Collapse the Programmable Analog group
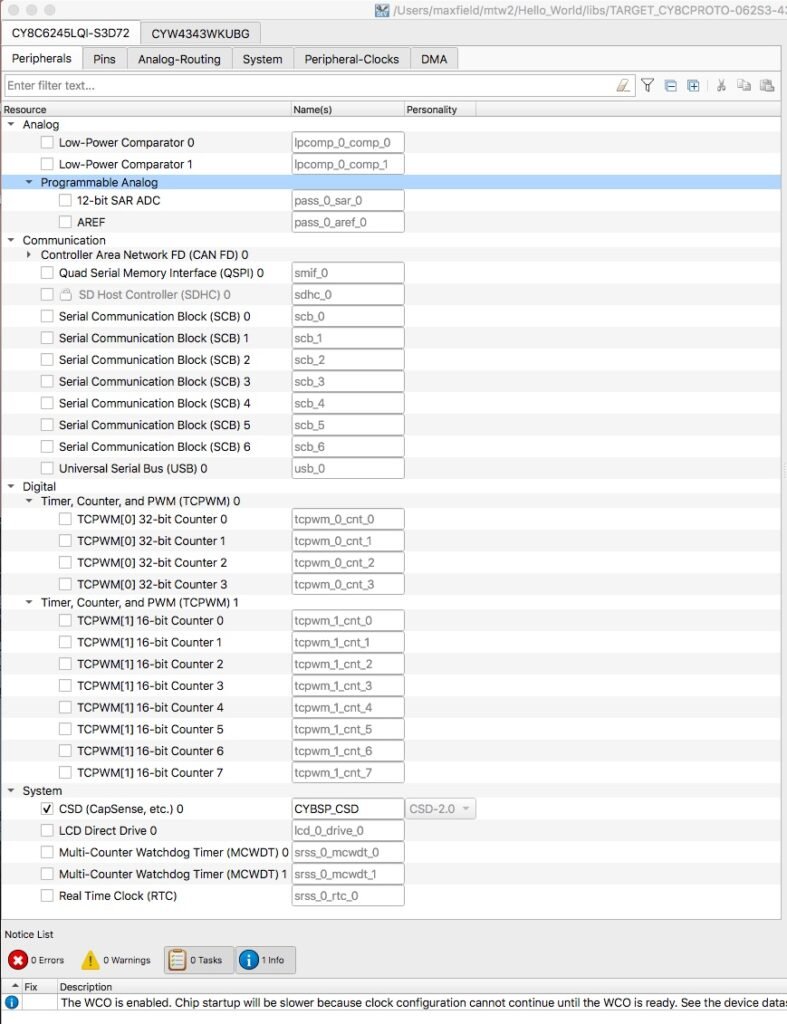Screen dimensions: 787x1024 click(x=29, y=182)
